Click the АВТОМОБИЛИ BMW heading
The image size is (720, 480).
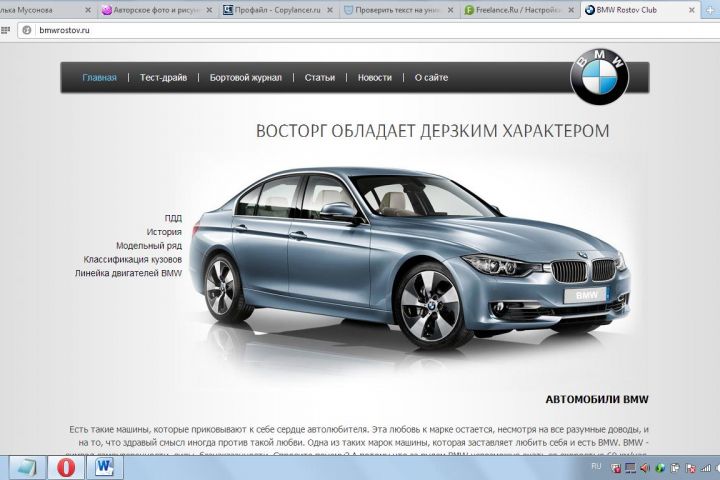pos(597,399)
